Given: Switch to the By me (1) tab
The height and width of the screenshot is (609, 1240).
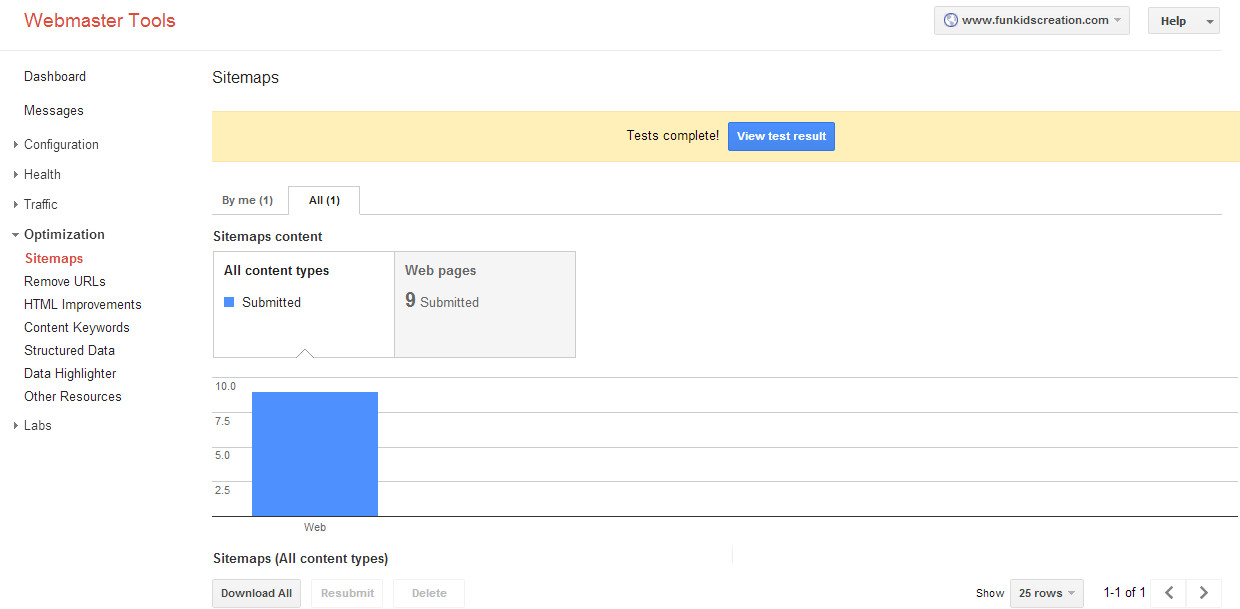Looking at the screenshot, I should pos(247,200).
